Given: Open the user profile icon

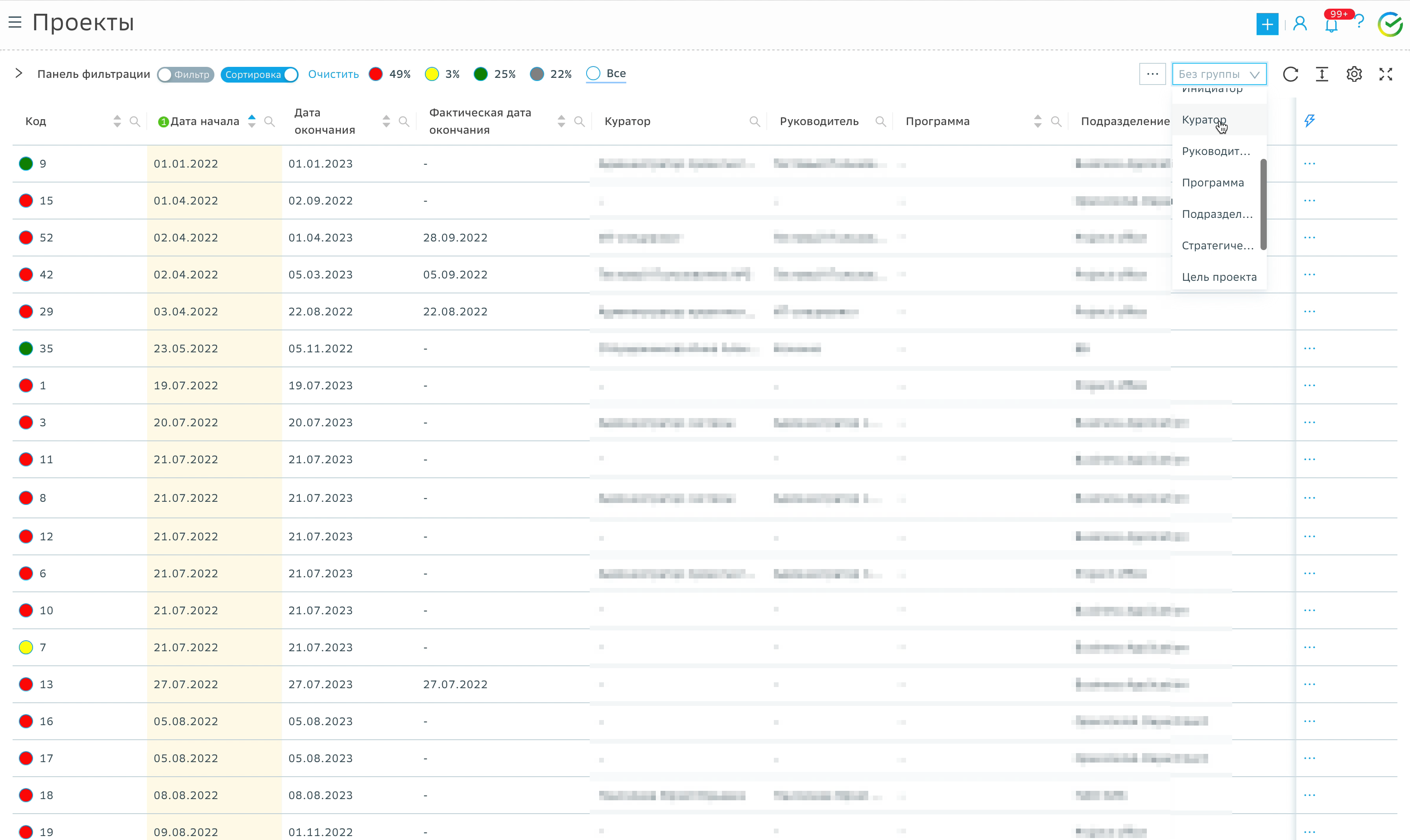Looking at the screenshot, I should (1300, 24).
